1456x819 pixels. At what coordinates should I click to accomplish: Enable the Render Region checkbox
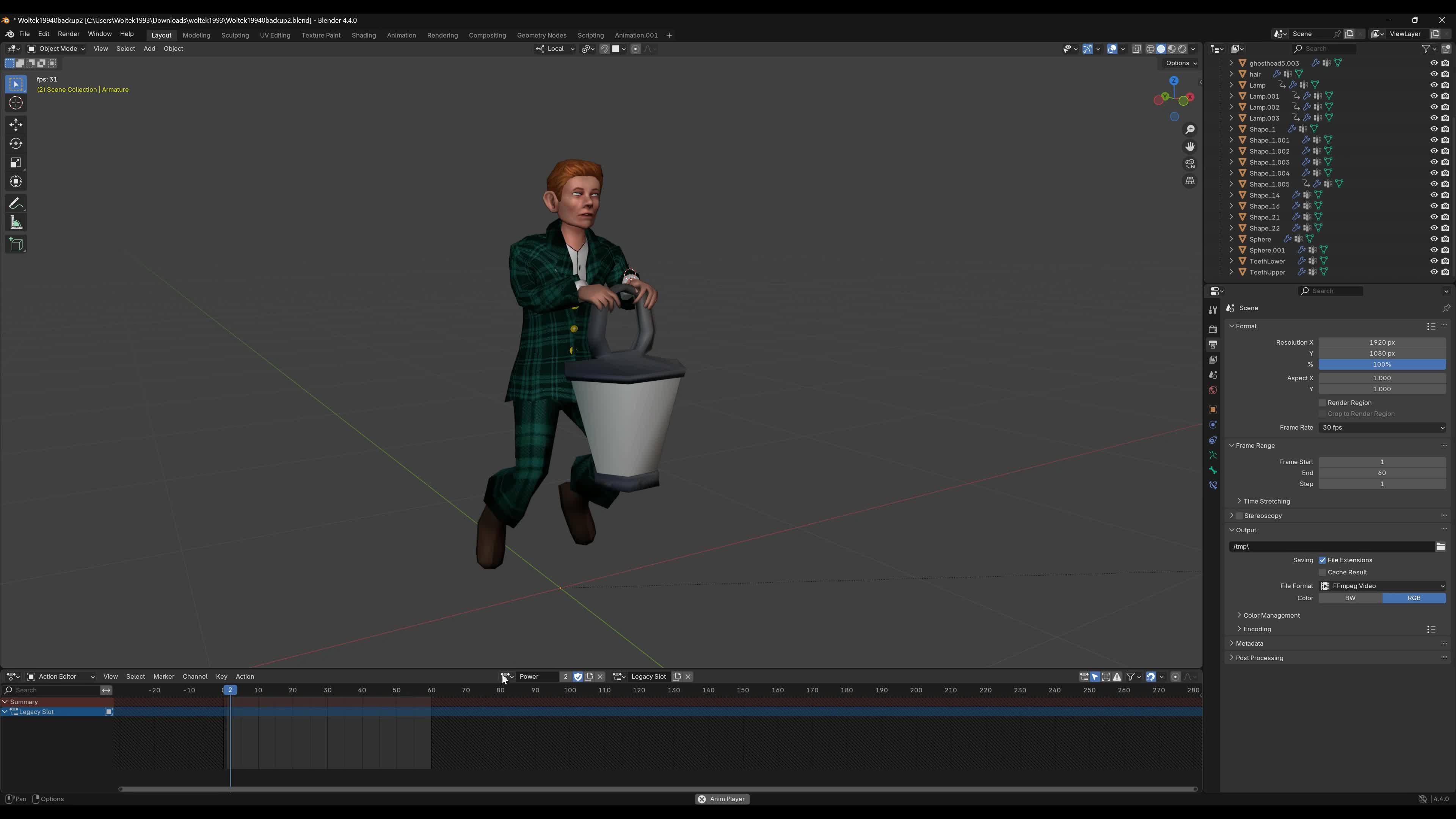point(1322,403)
